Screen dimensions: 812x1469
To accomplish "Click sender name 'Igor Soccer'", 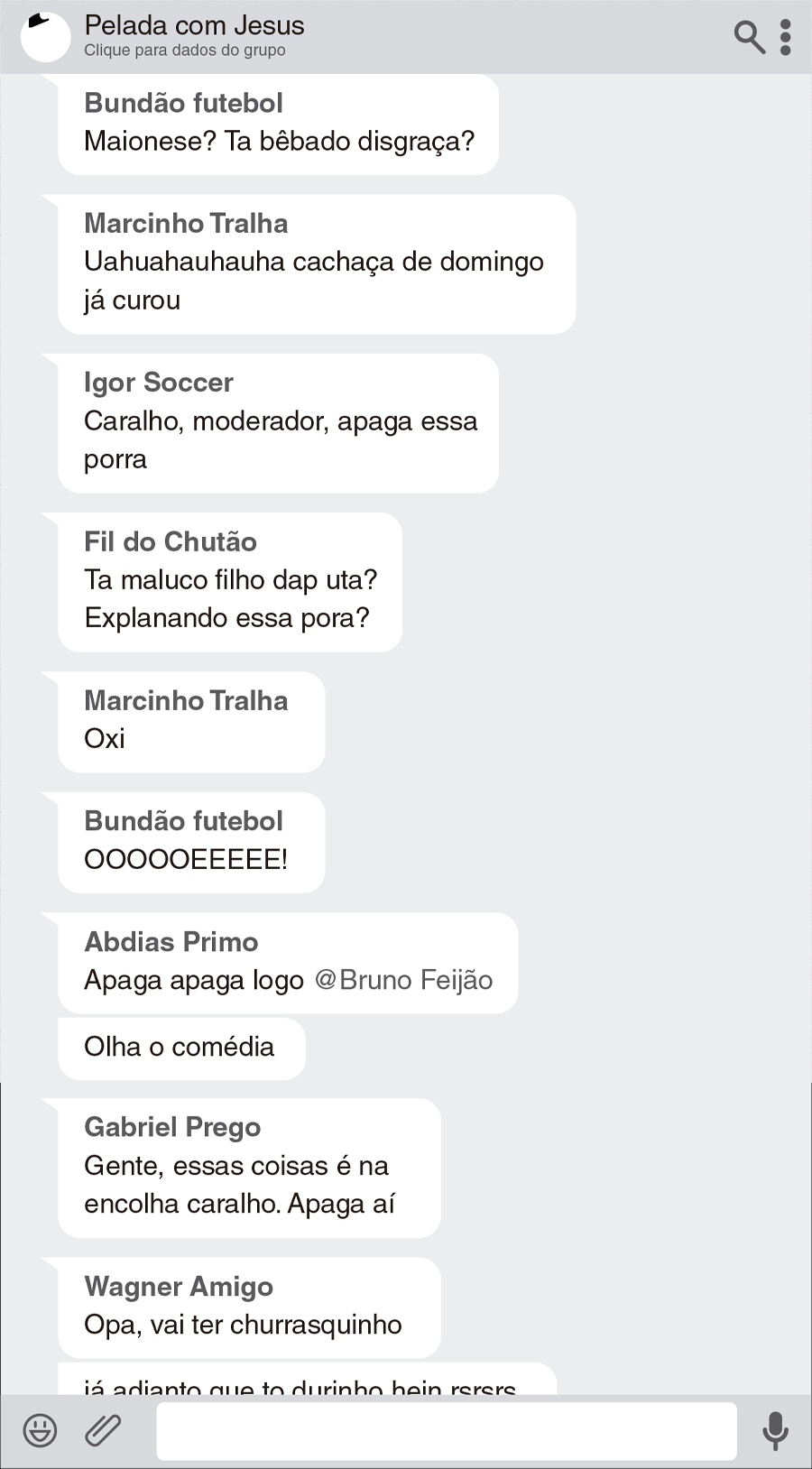I will tap(159, 383).
